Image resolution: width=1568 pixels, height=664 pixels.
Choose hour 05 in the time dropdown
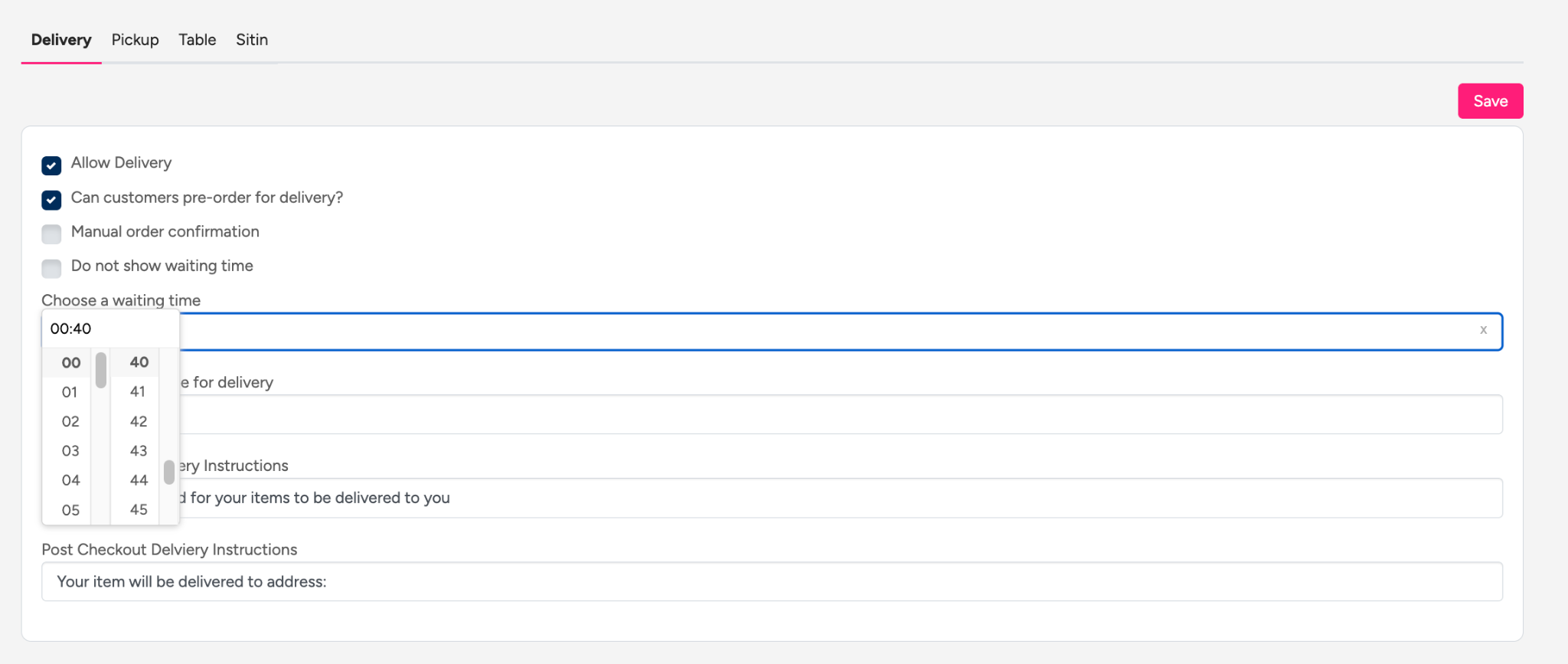pyautogui.click(x=70, y=510)
